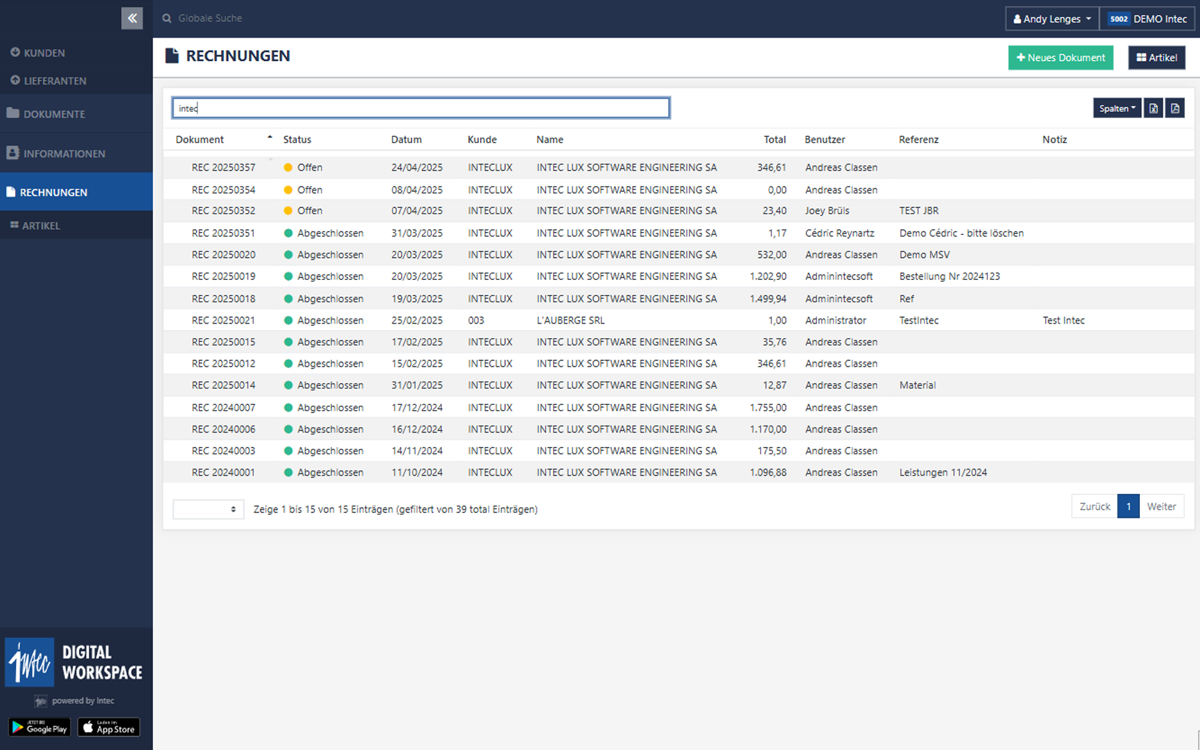Open the Google Play badge

pyautogui.click(x=40, y=727)
